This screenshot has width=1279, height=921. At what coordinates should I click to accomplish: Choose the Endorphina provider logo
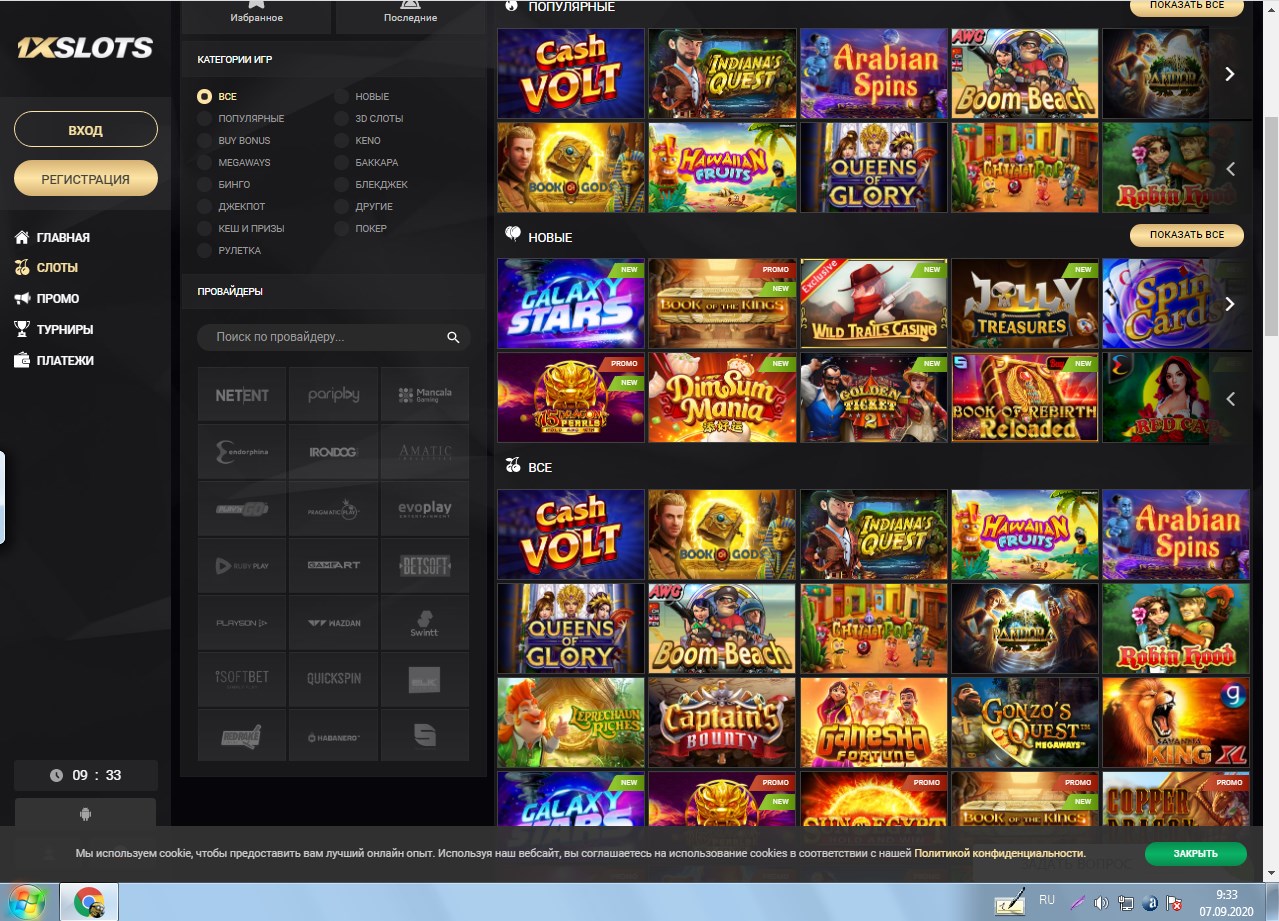[242, 452]
